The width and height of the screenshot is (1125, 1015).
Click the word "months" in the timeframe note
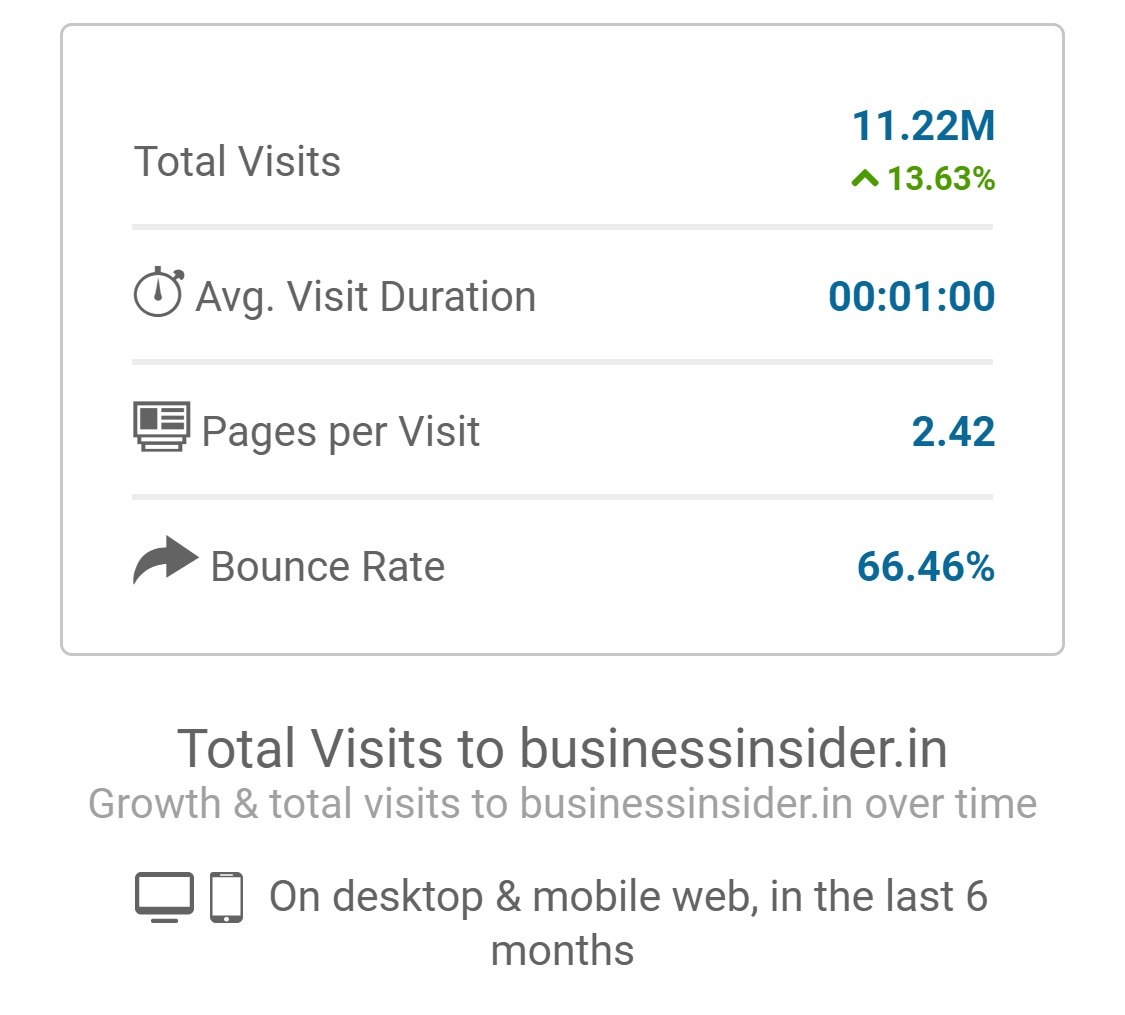coord(562,949)
